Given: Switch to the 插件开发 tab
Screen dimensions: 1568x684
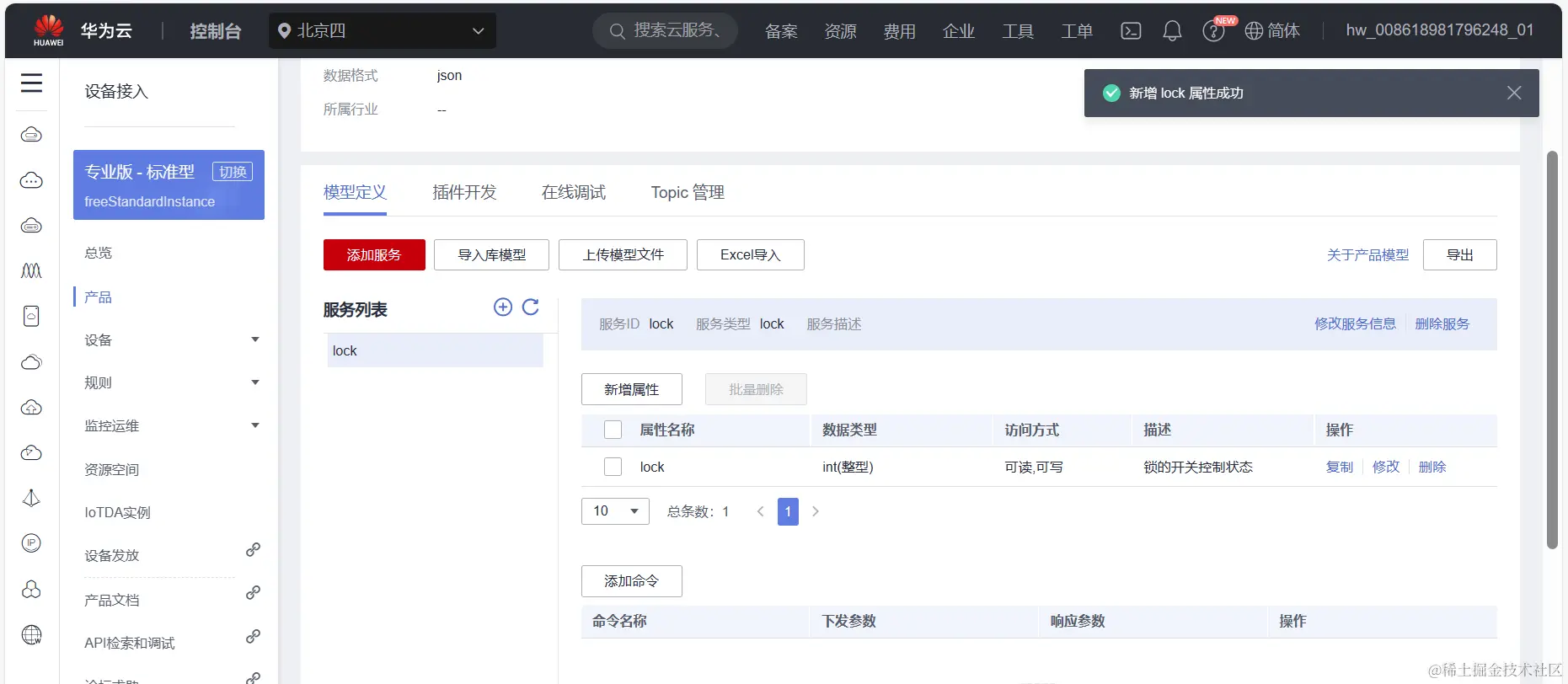Looking at the screenshot, I should click(464, 192).
